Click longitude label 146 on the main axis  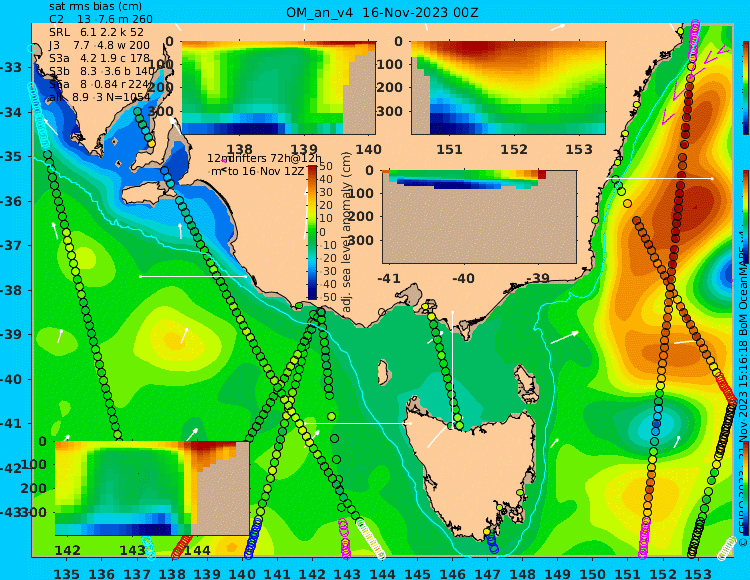452,573
